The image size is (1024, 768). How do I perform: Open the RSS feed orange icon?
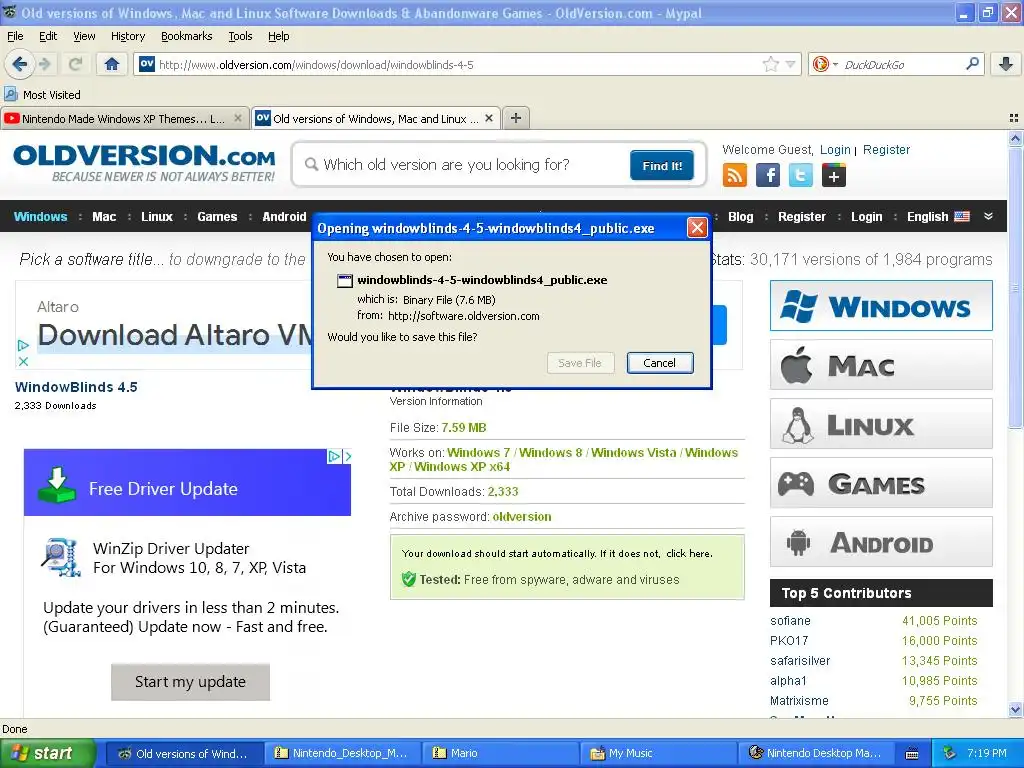(x=735, y=175)
